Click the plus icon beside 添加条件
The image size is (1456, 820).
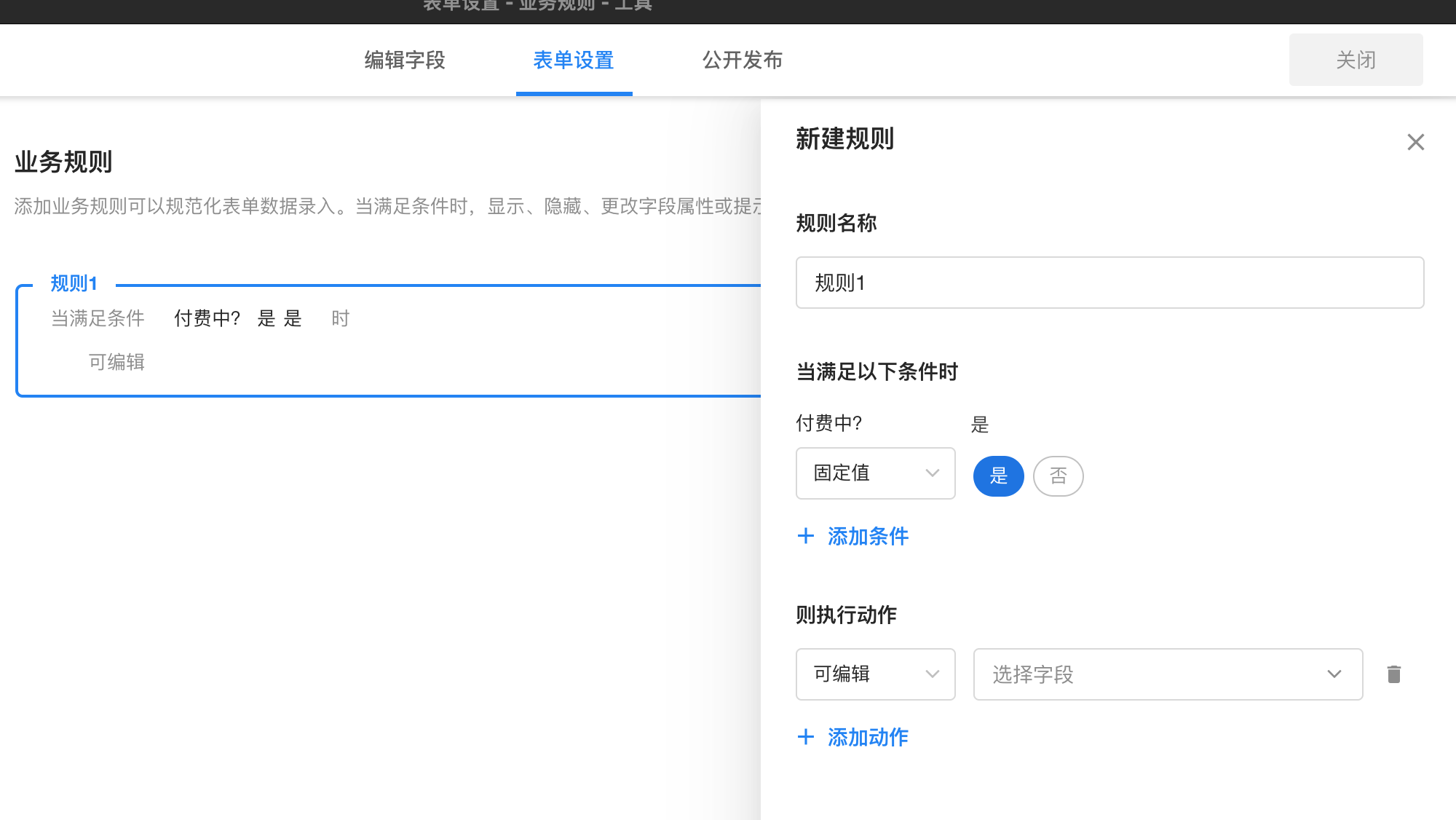[x=805, y=537]
